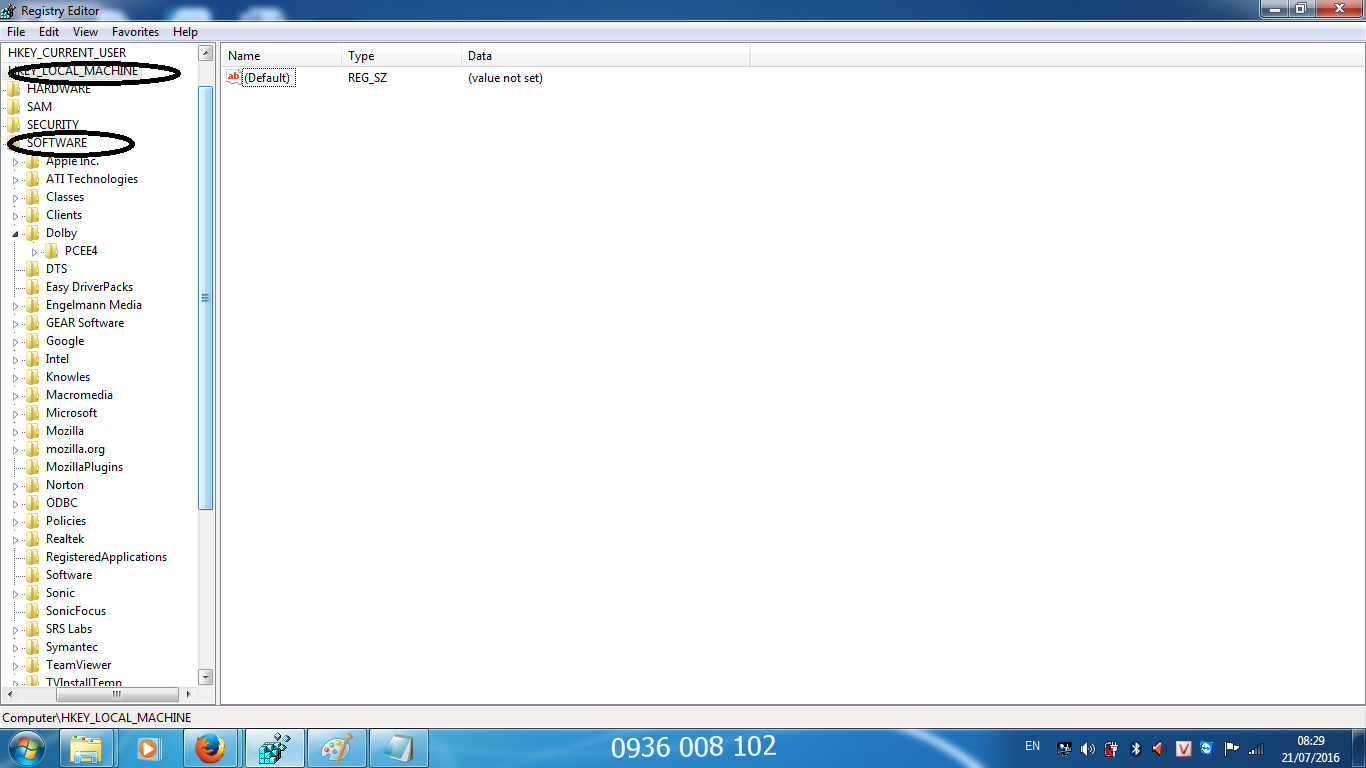The height and width of the screenshot is (768, 1366).
Task: Expand the ATI Technologies key
Action: (15, 180)
